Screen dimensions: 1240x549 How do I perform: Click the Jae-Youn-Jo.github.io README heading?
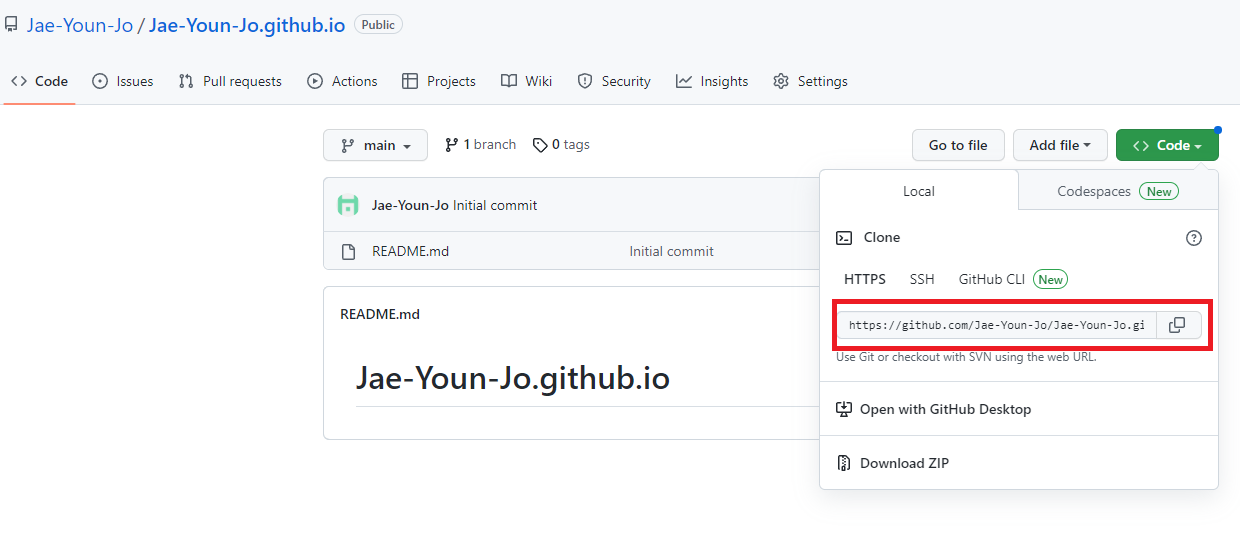tap(513, 378)
